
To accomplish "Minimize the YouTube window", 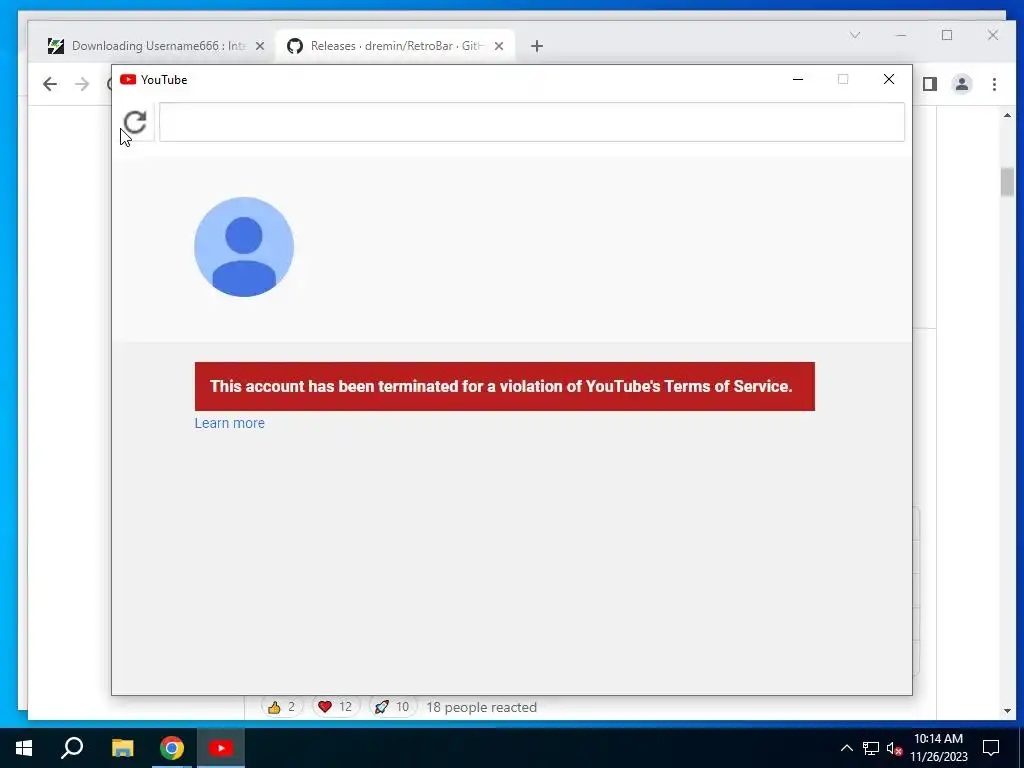I will click(x=797, y=80).
